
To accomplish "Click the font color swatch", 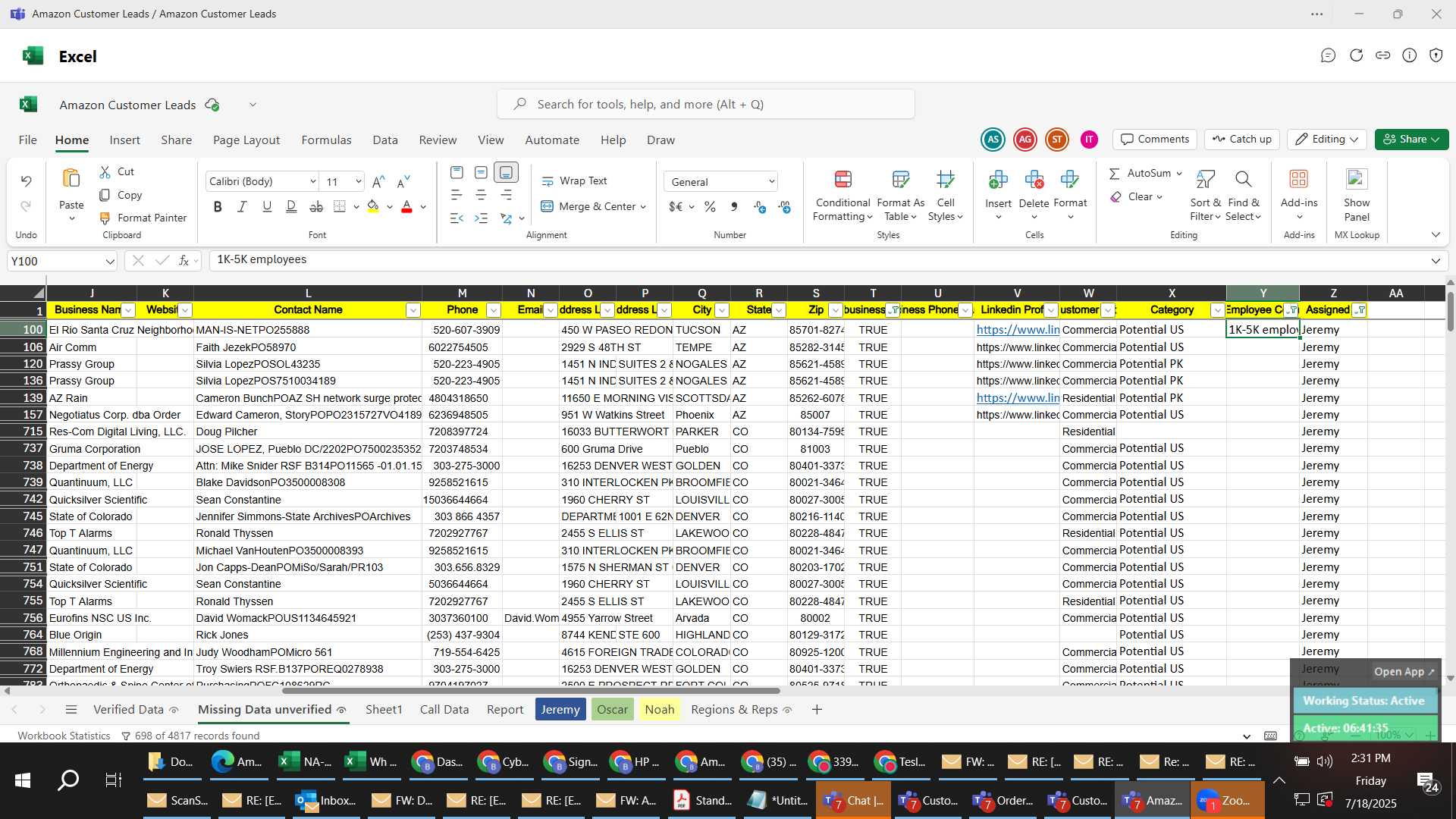I will [x=406, y=206].
